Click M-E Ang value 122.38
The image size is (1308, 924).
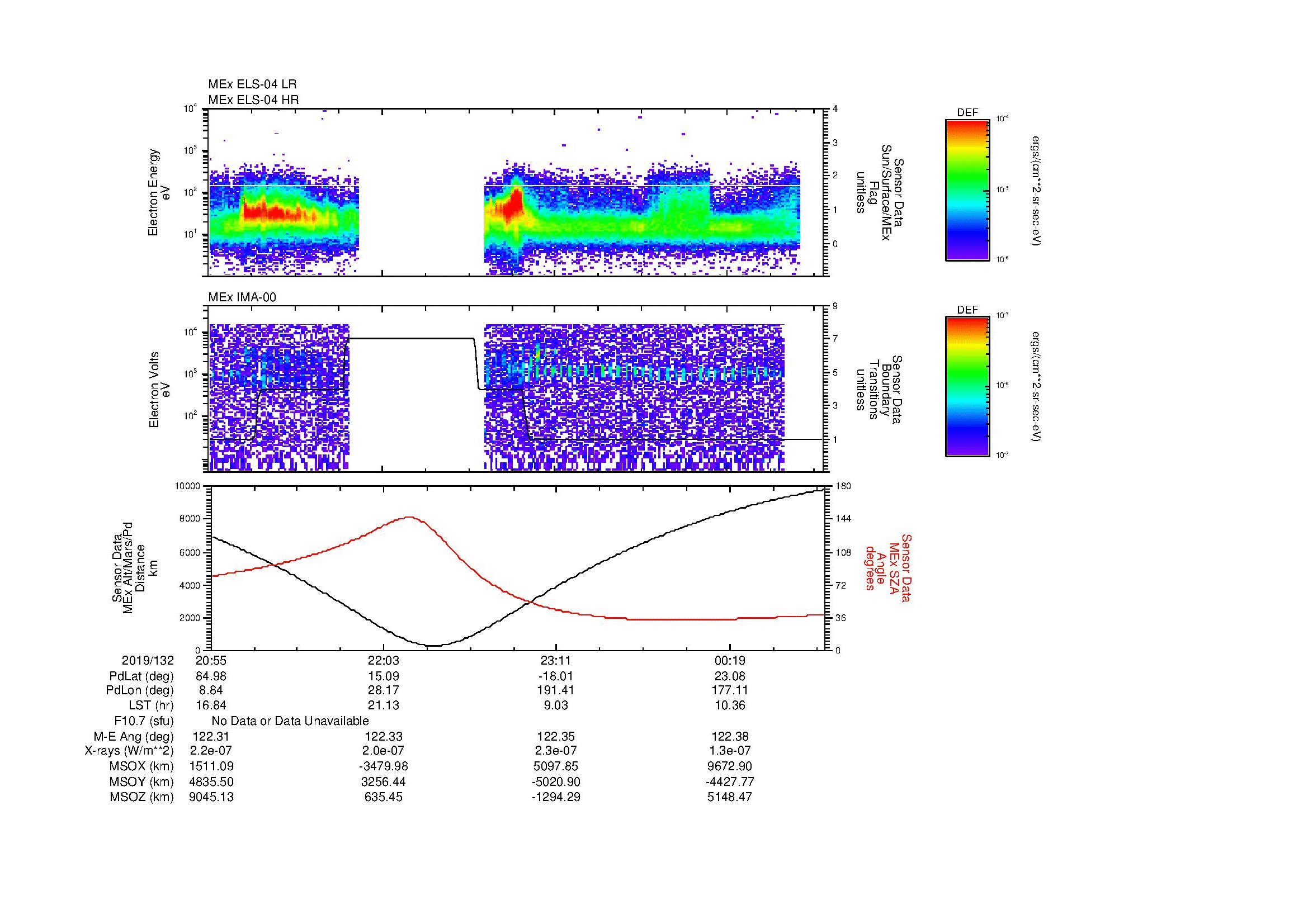(730, 737)
